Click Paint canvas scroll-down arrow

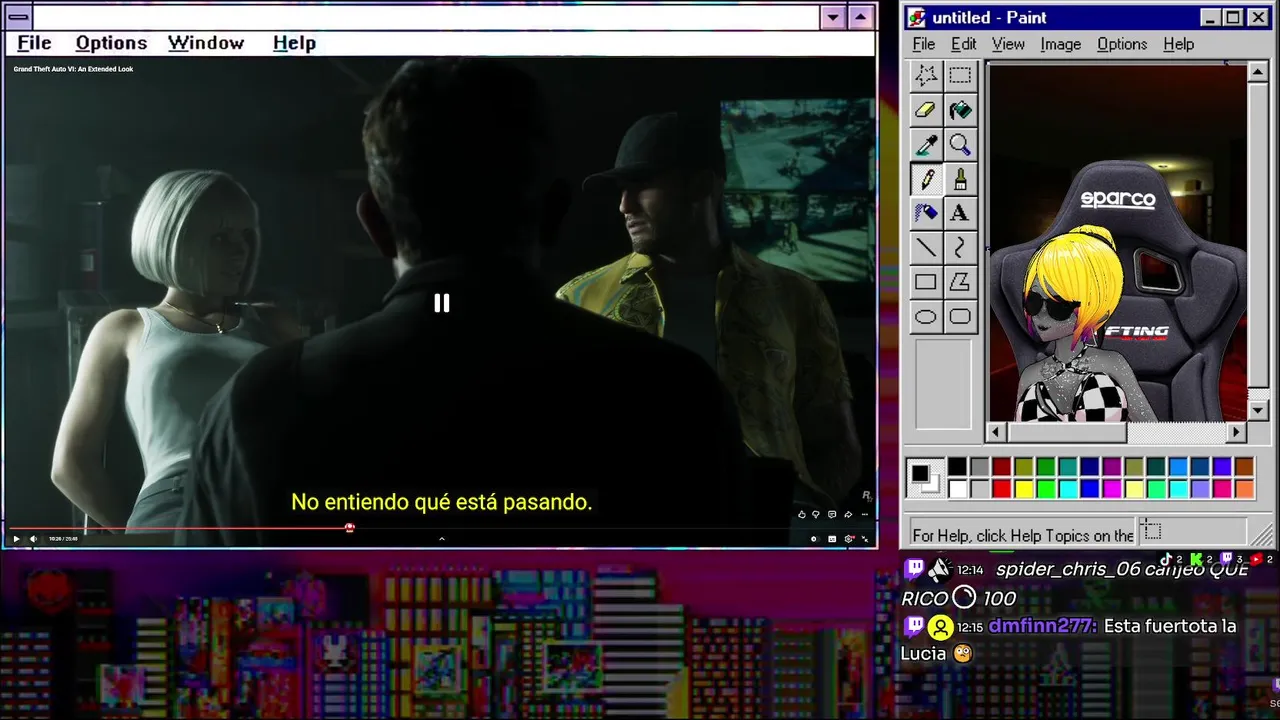1259,410
